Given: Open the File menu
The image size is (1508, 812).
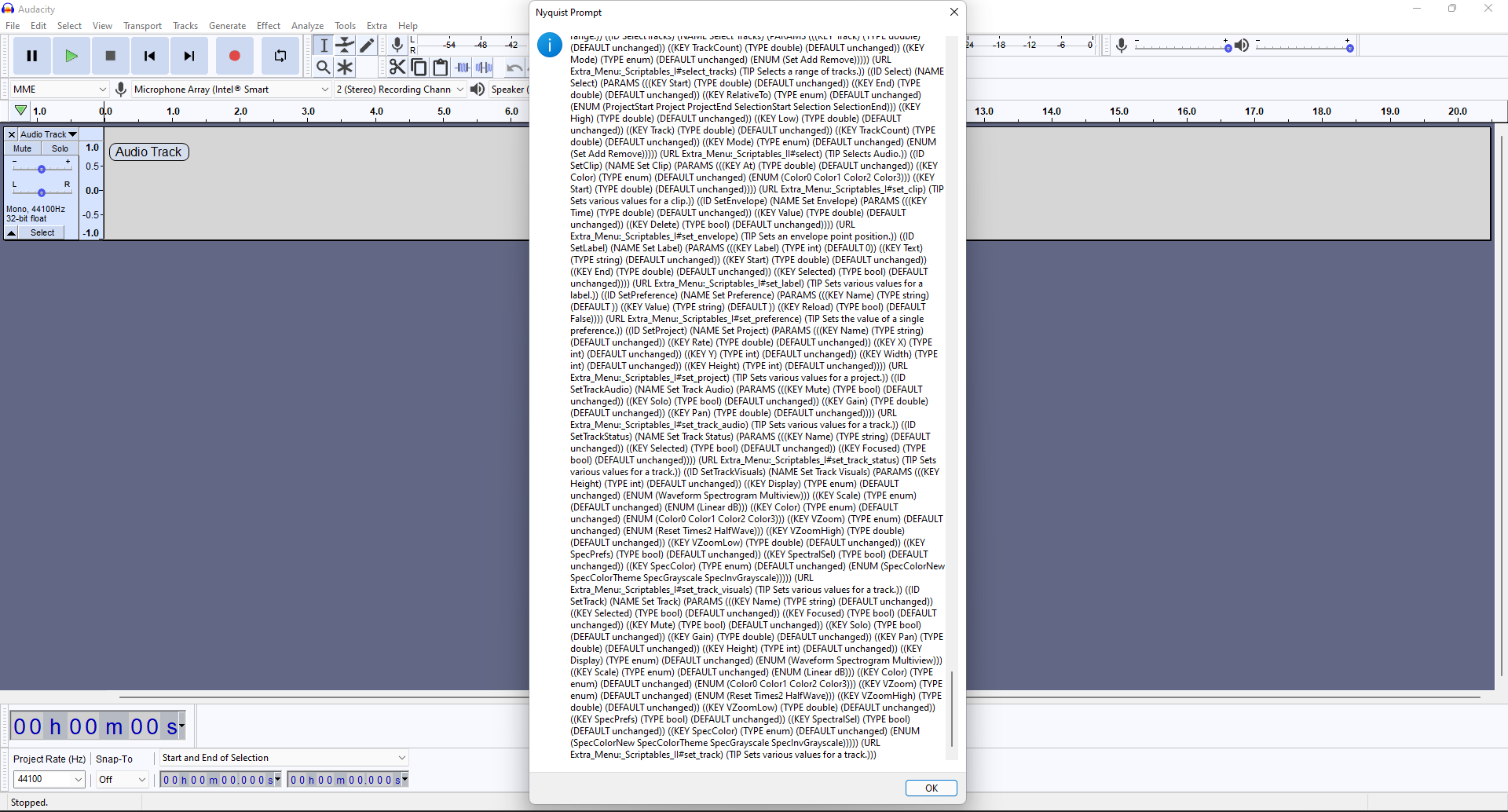Looking at the screenshot, I should click(13, 26).
